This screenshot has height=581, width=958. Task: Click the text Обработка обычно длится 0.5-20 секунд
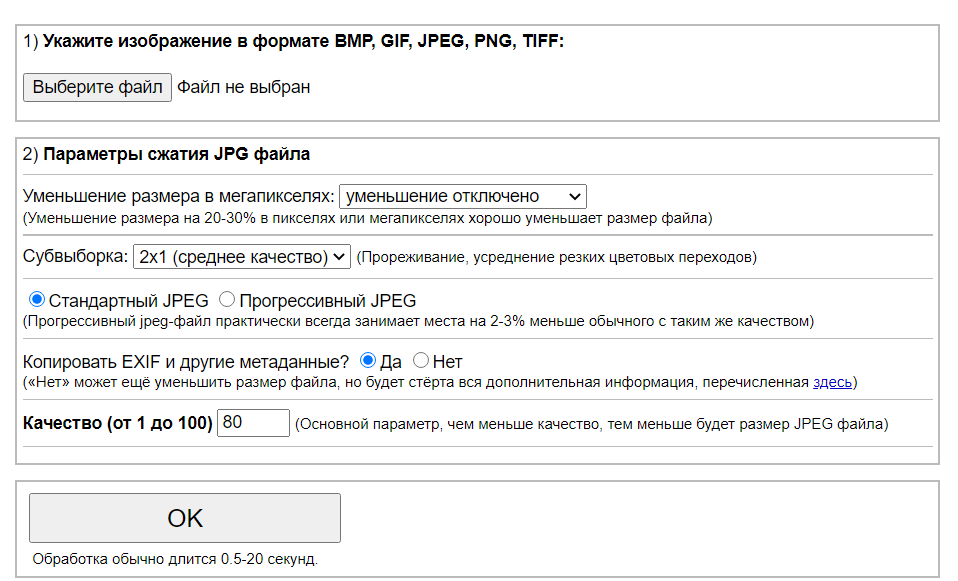pos(175,559)
